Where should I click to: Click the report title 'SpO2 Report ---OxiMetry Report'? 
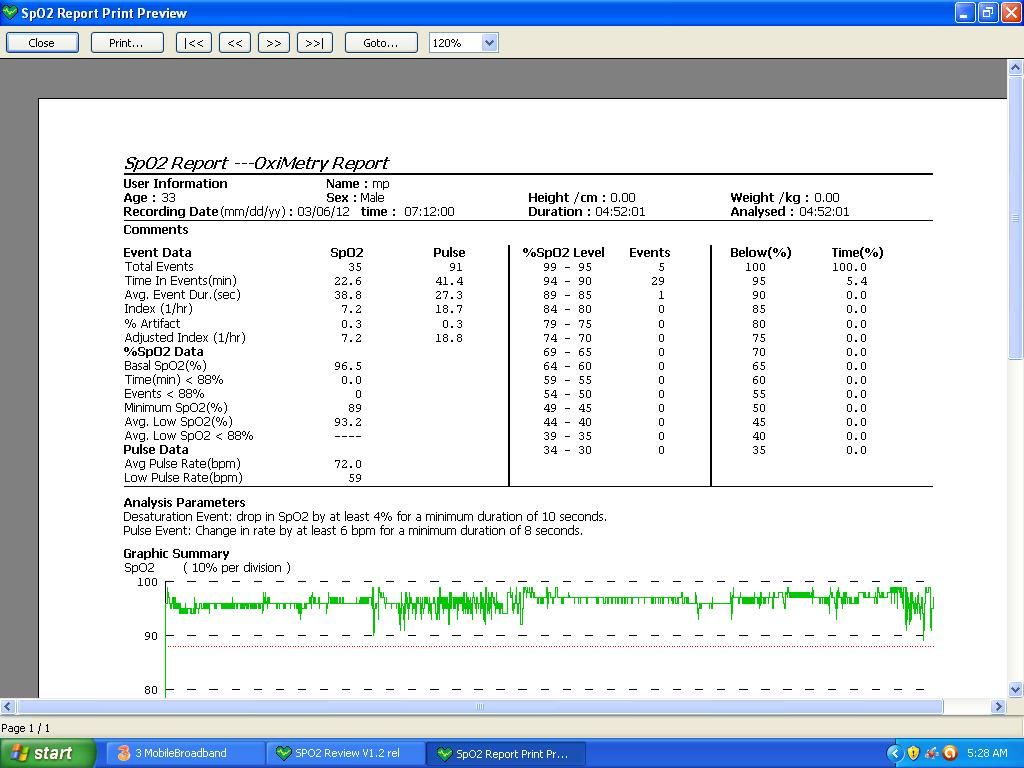pyautogui.click(x=256, y=163)
